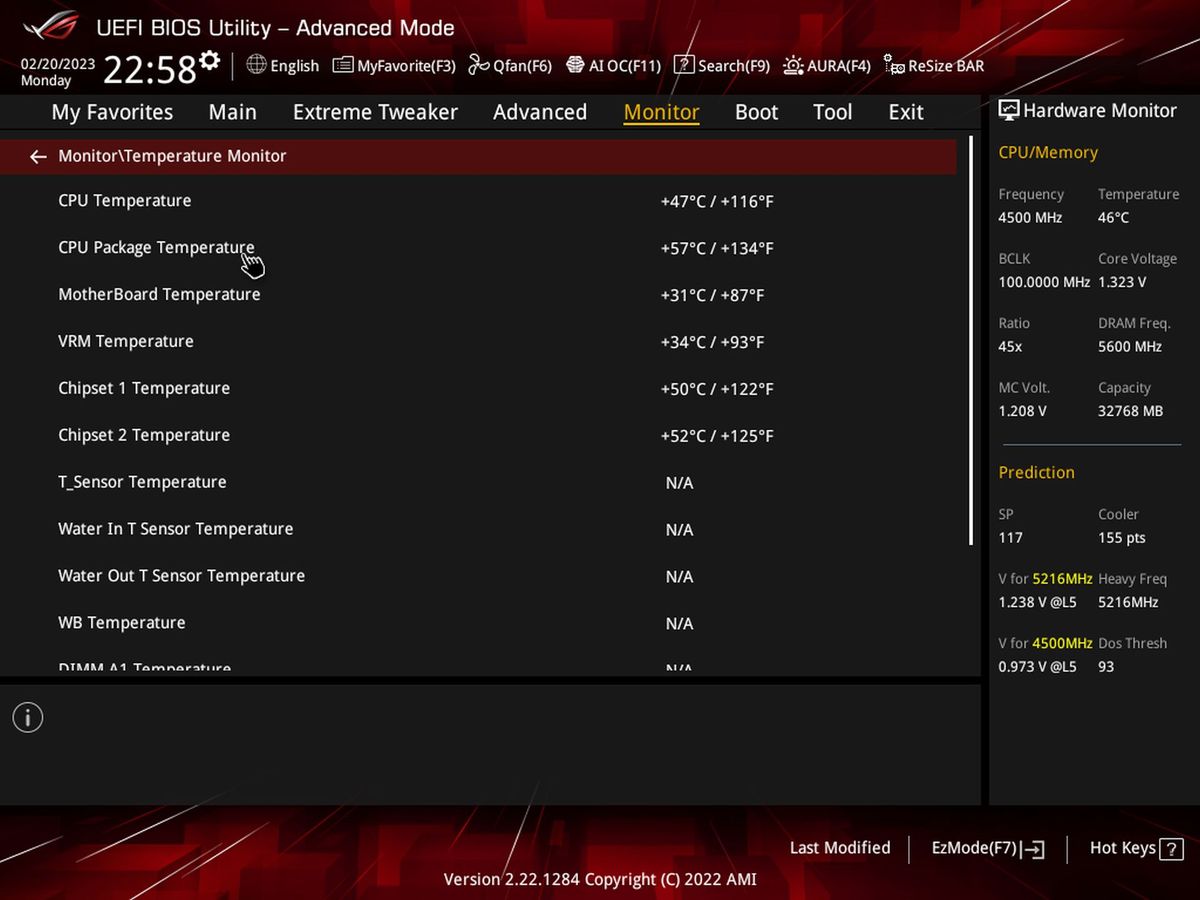Click the +50°C / +122°F value

coord(717,390)
